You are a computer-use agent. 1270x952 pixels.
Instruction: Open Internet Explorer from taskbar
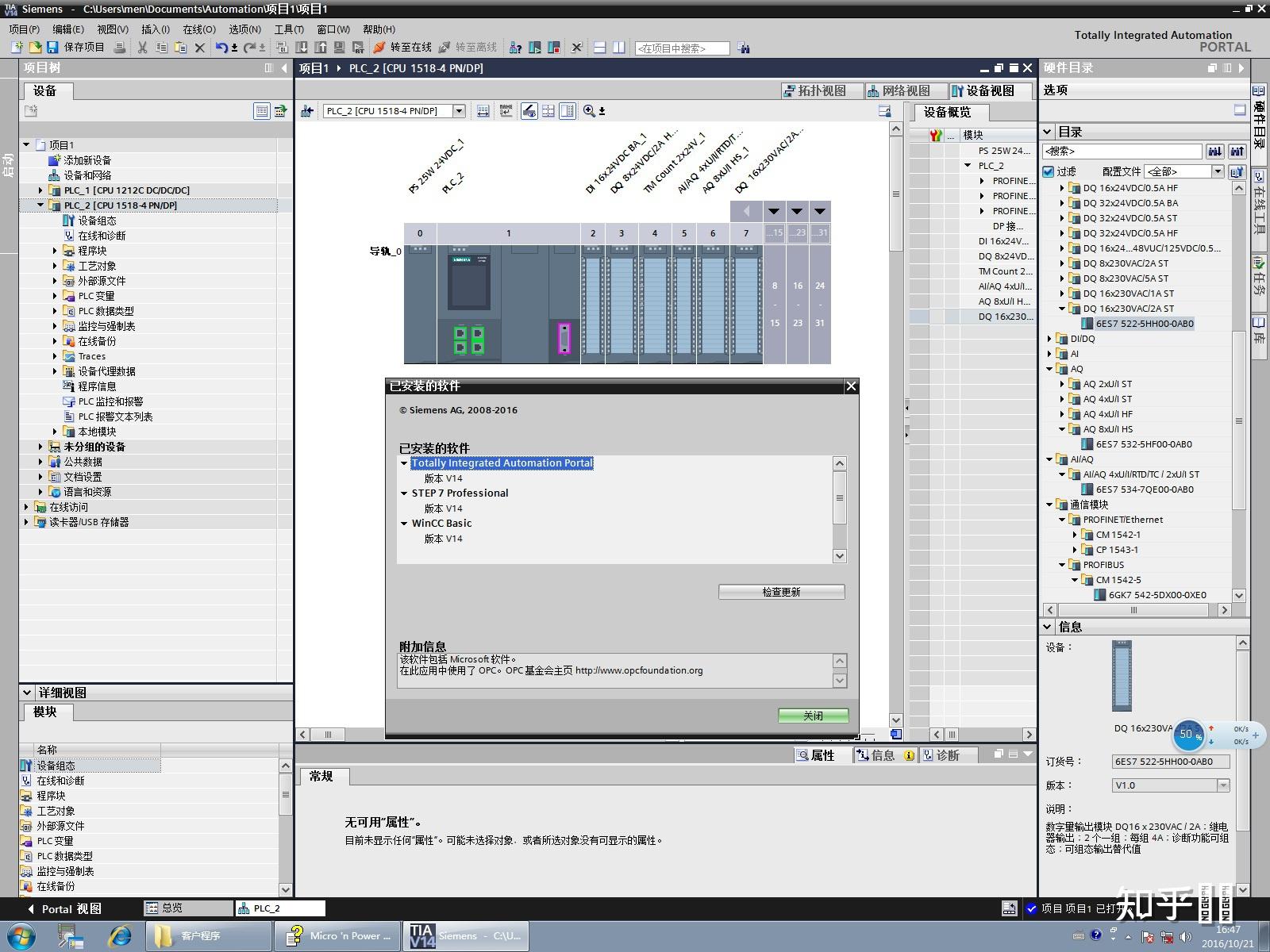(120, 936)
